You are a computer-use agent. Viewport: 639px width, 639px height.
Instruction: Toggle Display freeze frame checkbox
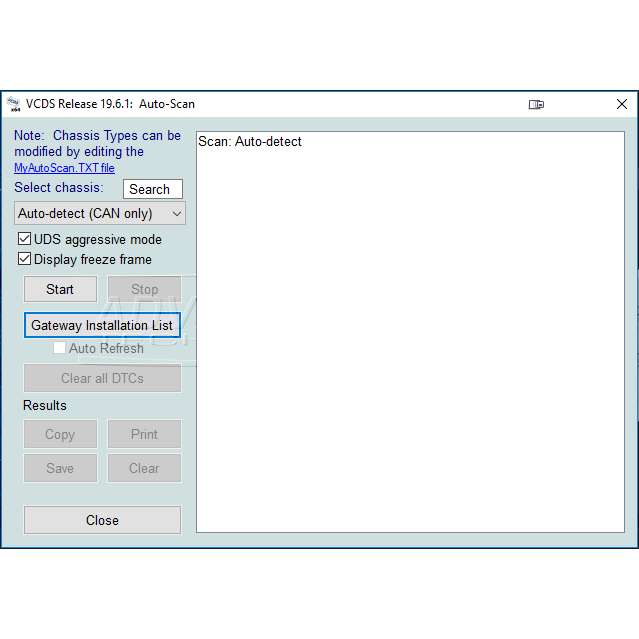(24, 259)
